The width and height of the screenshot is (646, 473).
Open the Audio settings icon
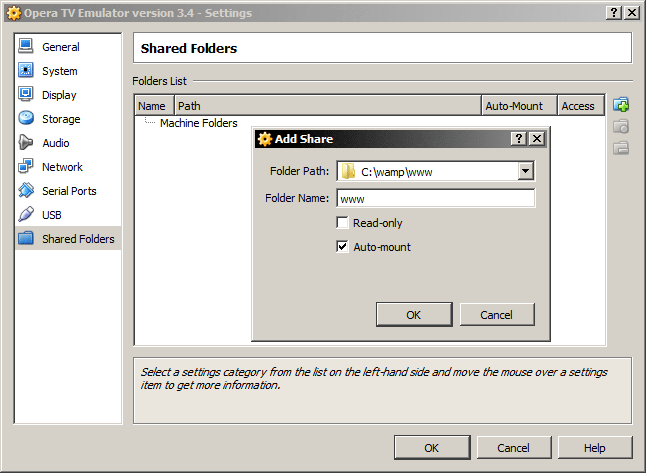(26, 143)
